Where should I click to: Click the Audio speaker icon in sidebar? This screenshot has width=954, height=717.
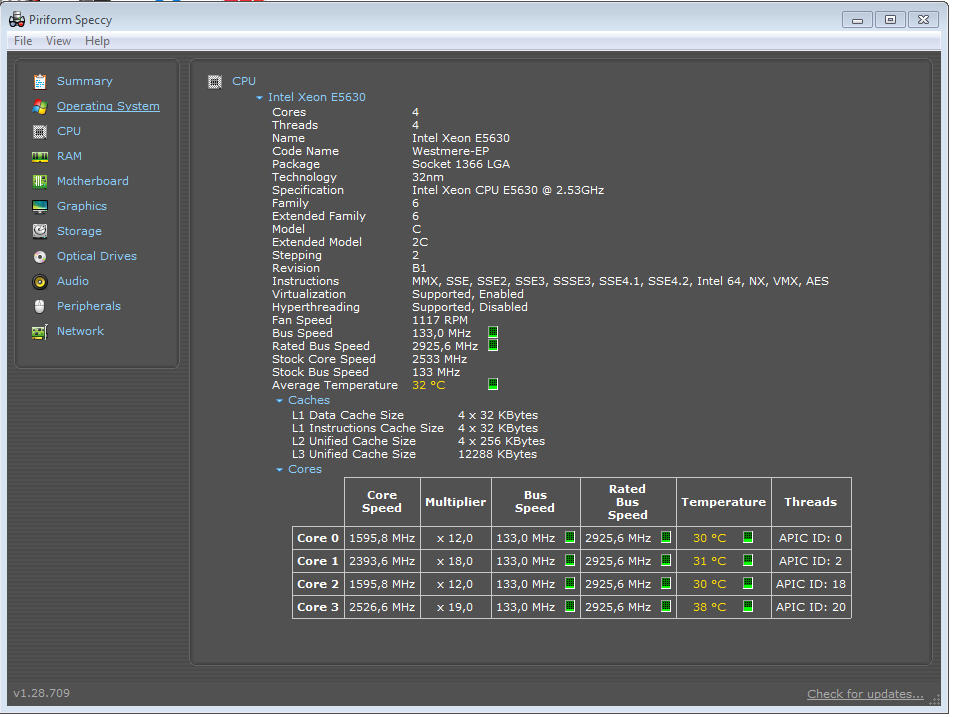coord(40,282)
